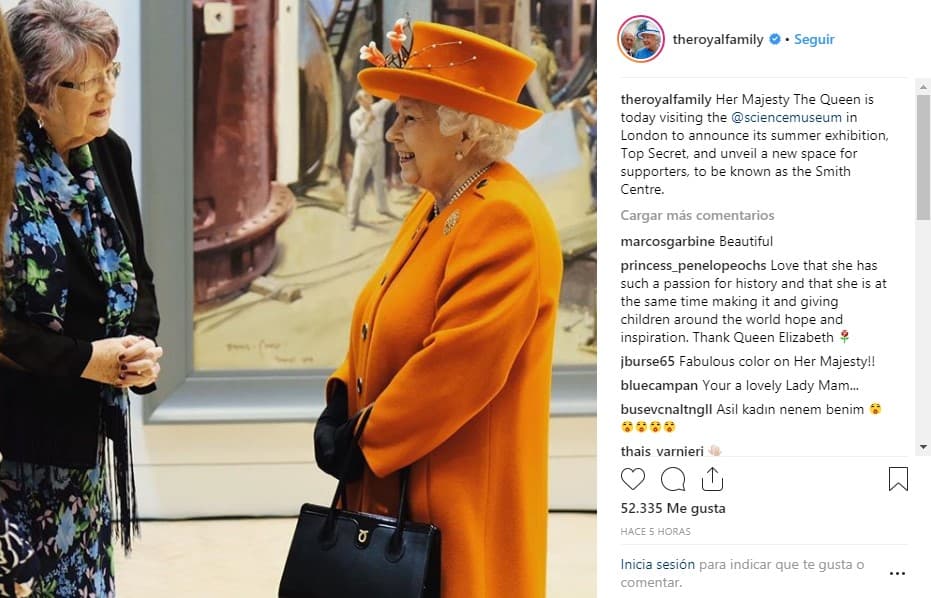
Task: Save post with bookmark icon
Action: coord(898,479)
